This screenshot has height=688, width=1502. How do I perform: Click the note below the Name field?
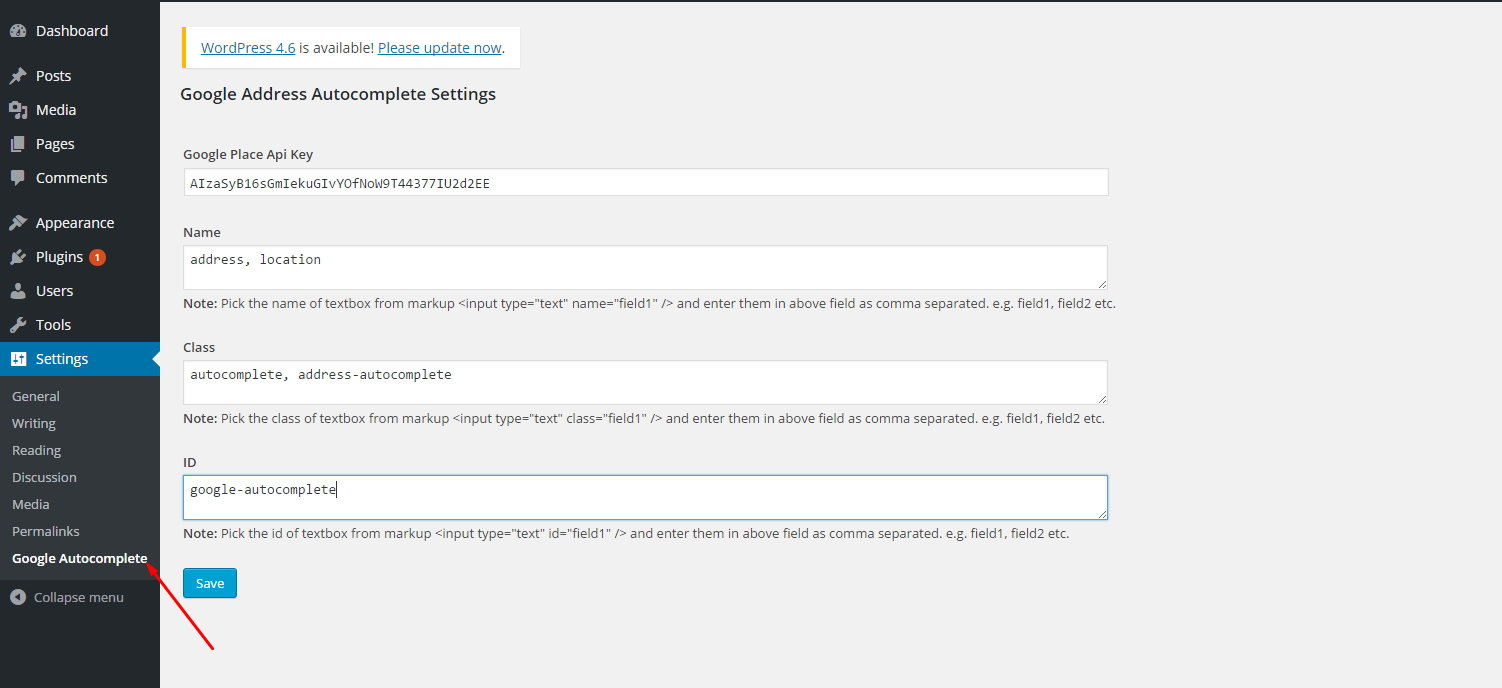click(x=649, y=303)
